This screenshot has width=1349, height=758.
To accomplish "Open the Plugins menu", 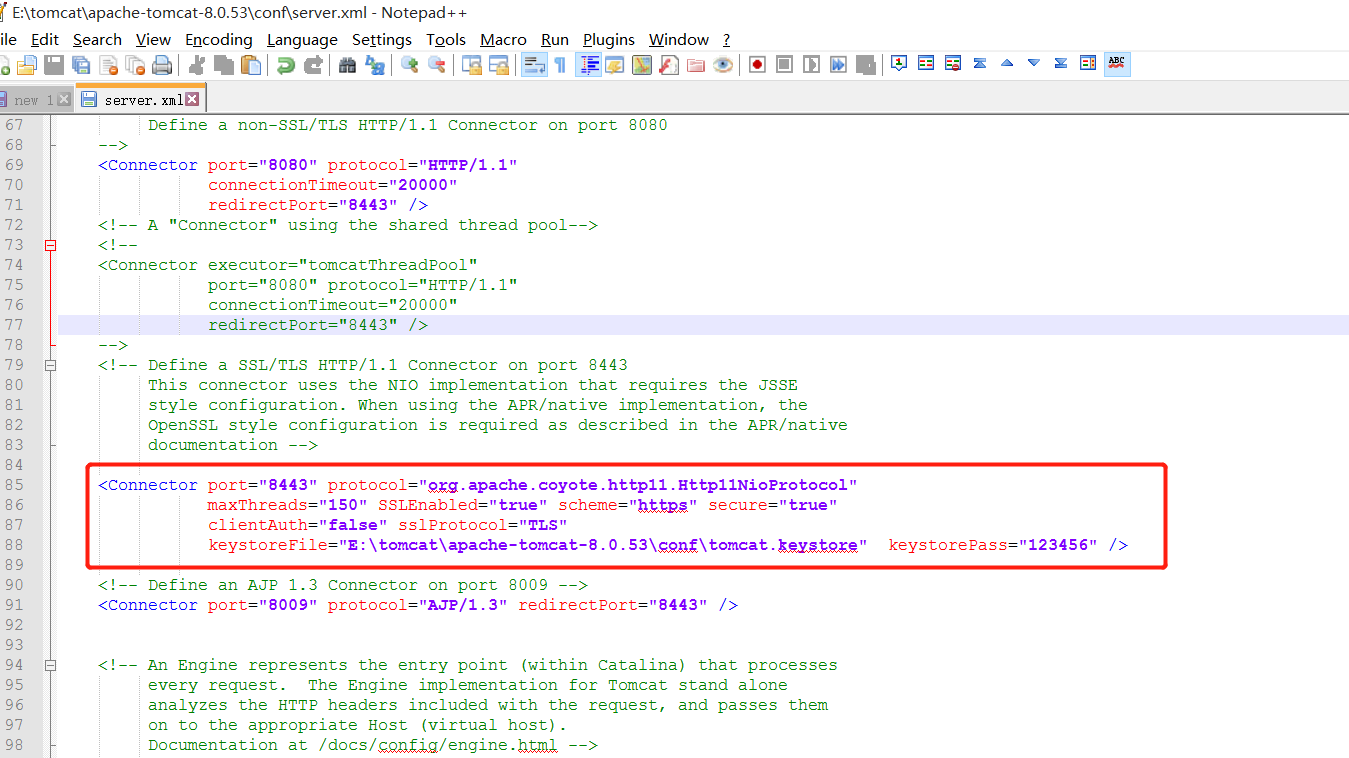I will 608,40.
